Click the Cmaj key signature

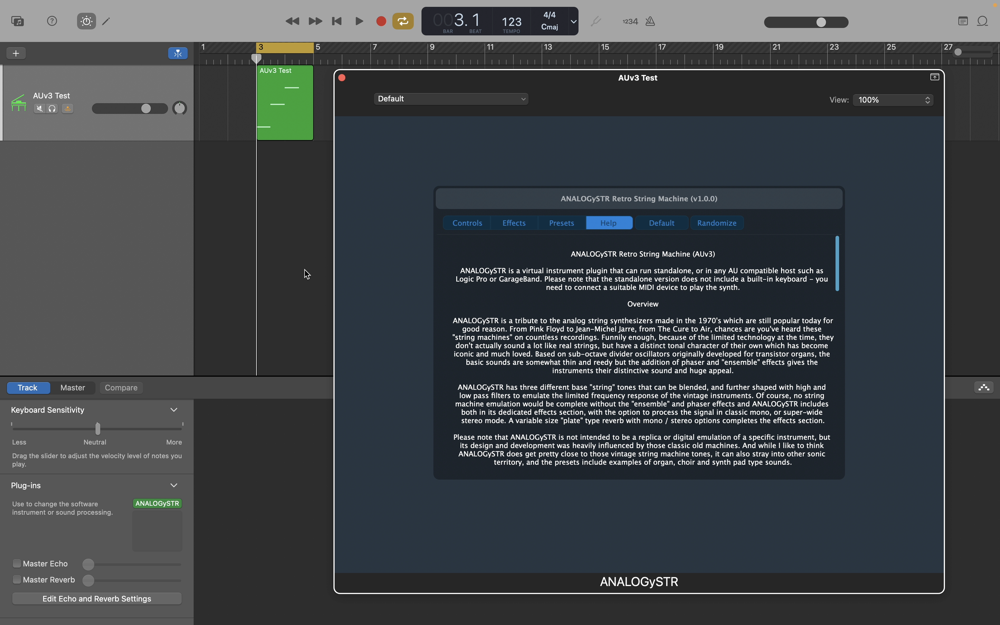point(549,27)
